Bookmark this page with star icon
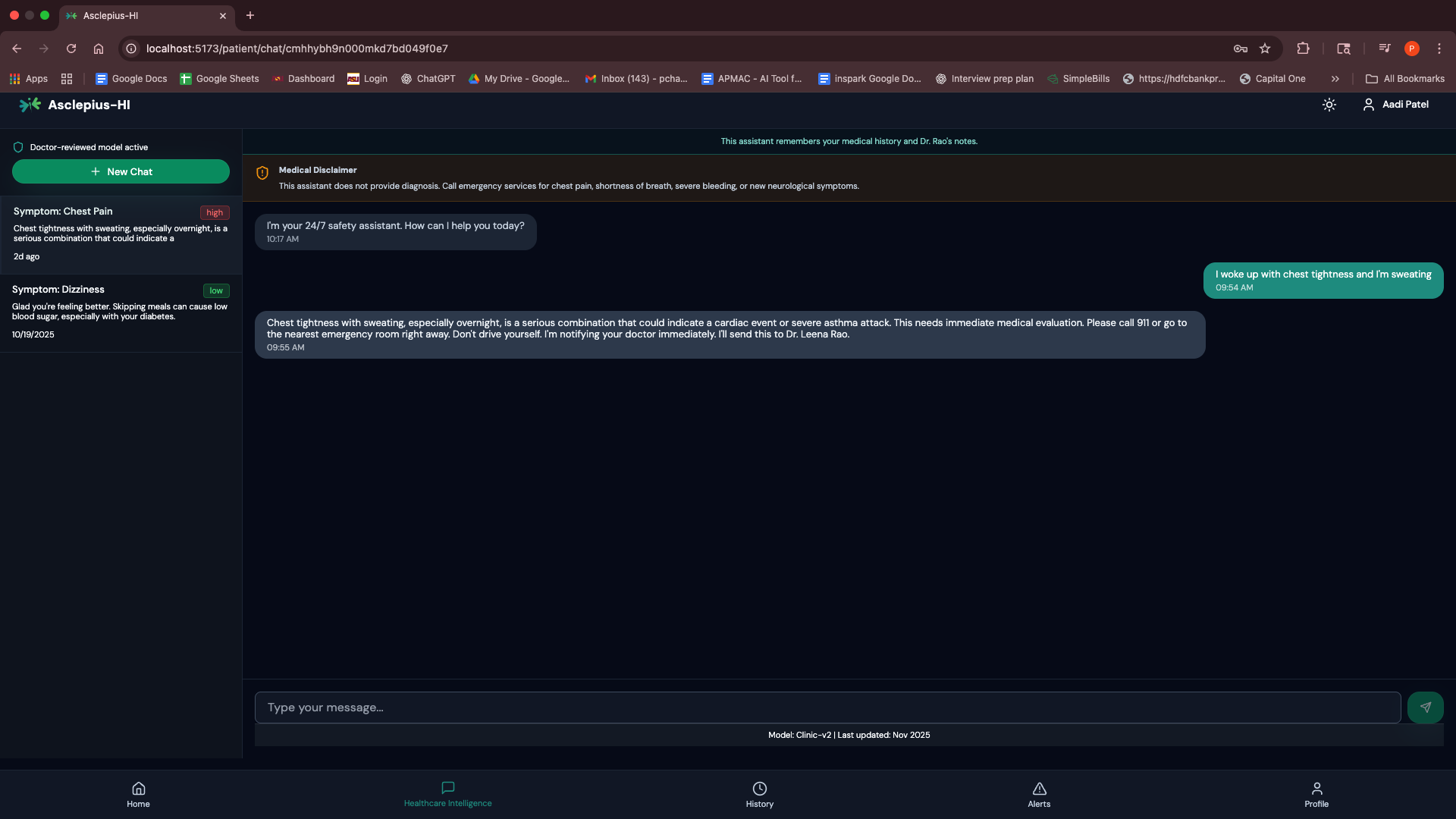Image resolution: width=1456 pixels, height=819 pixels. pyautogui.click(x=1265, y=49)
